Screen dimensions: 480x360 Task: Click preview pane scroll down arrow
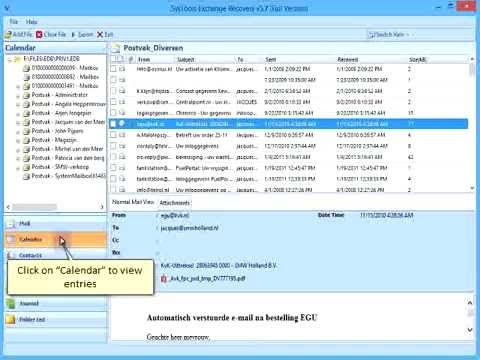470,330
